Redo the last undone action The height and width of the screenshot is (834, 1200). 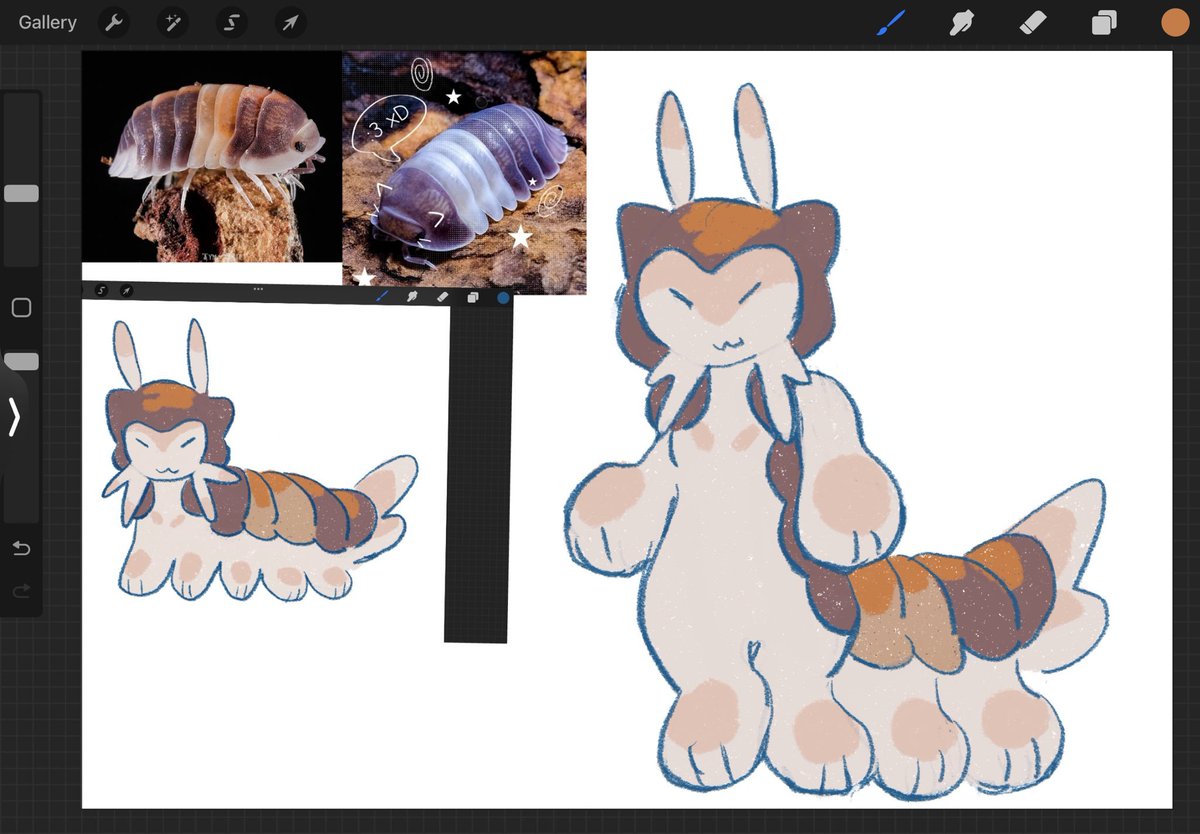(21, 592)
